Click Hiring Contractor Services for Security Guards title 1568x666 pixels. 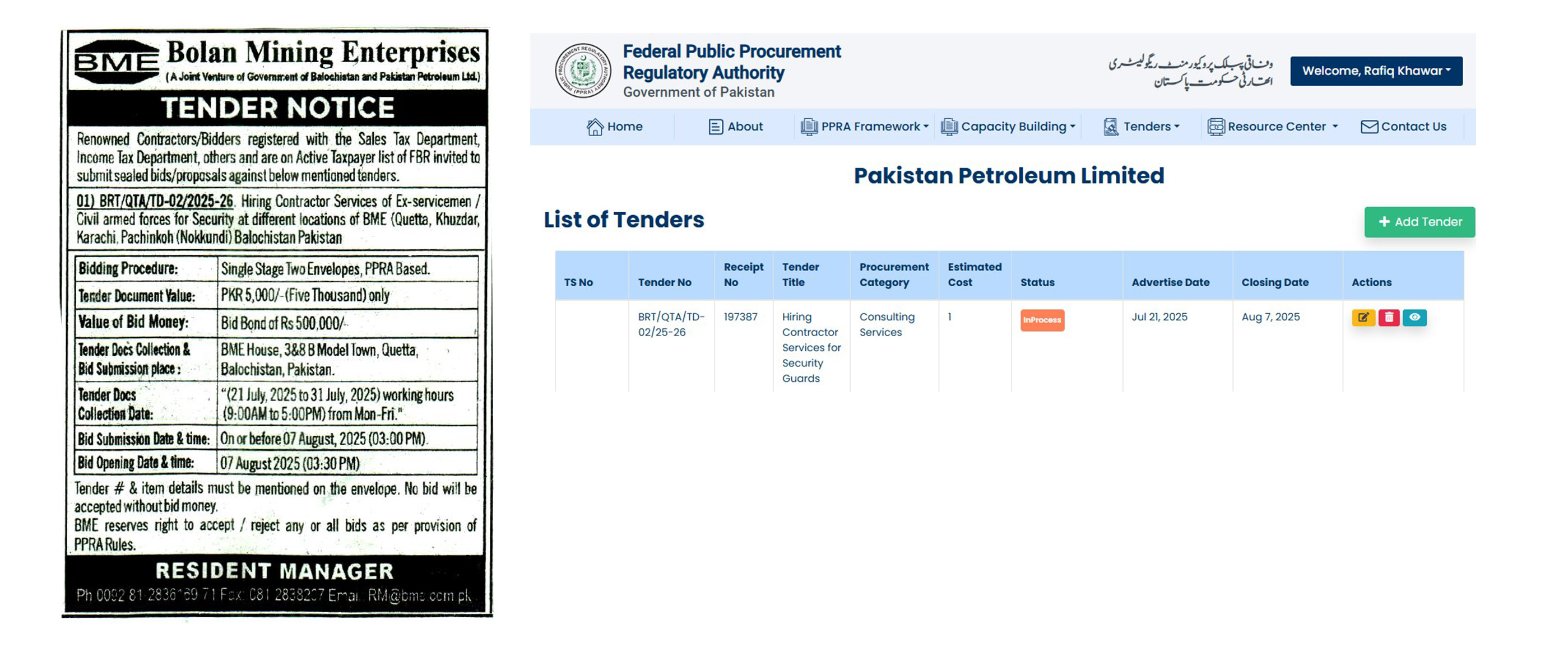811,347
